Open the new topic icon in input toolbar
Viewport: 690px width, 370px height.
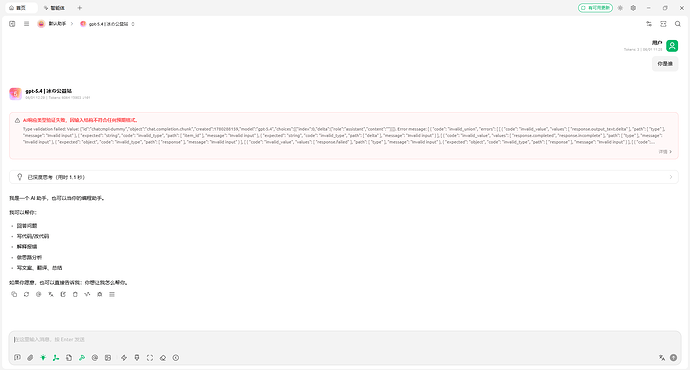pyautogui.click(x=17, y=358)
